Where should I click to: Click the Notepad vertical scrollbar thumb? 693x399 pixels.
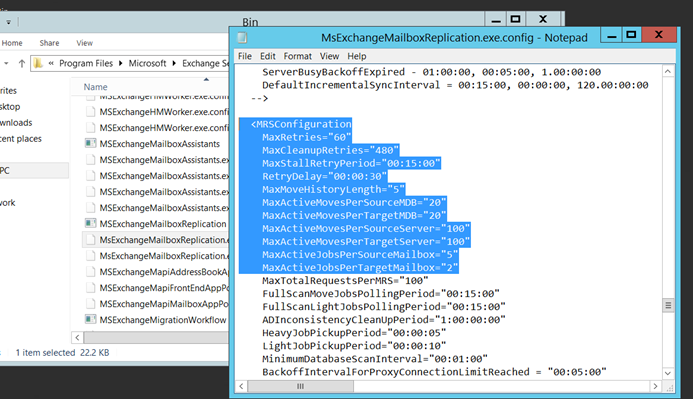pos(668,305)
